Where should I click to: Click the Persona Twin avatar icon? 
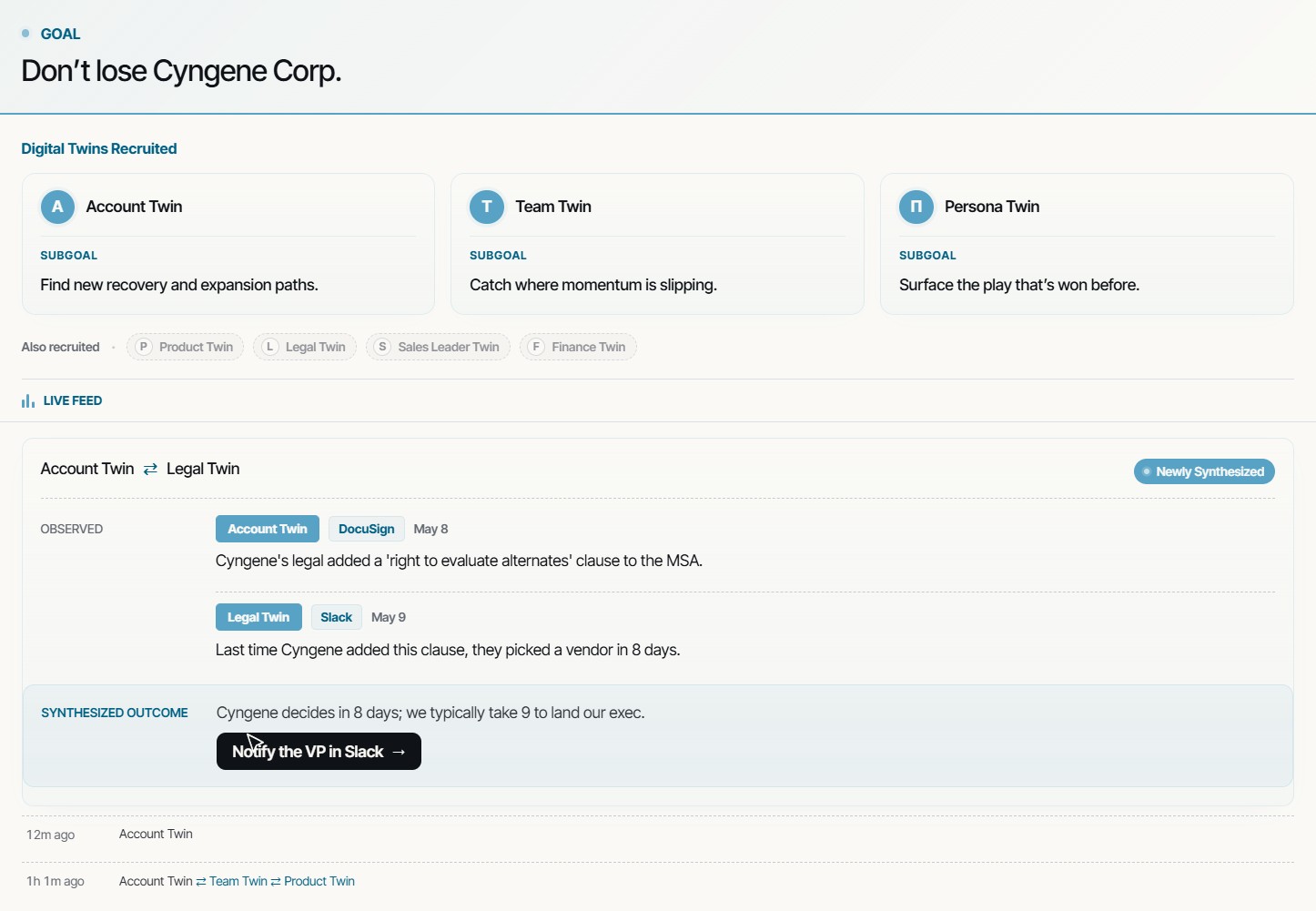(x=916, y=207)
